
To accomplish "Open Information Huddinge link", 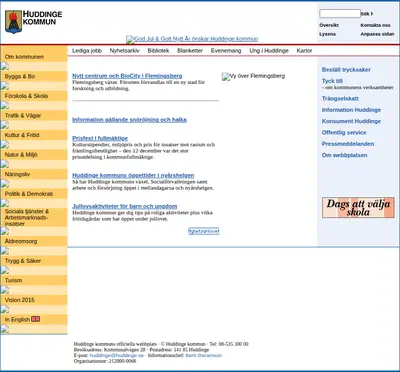I will tap(351, 110).
